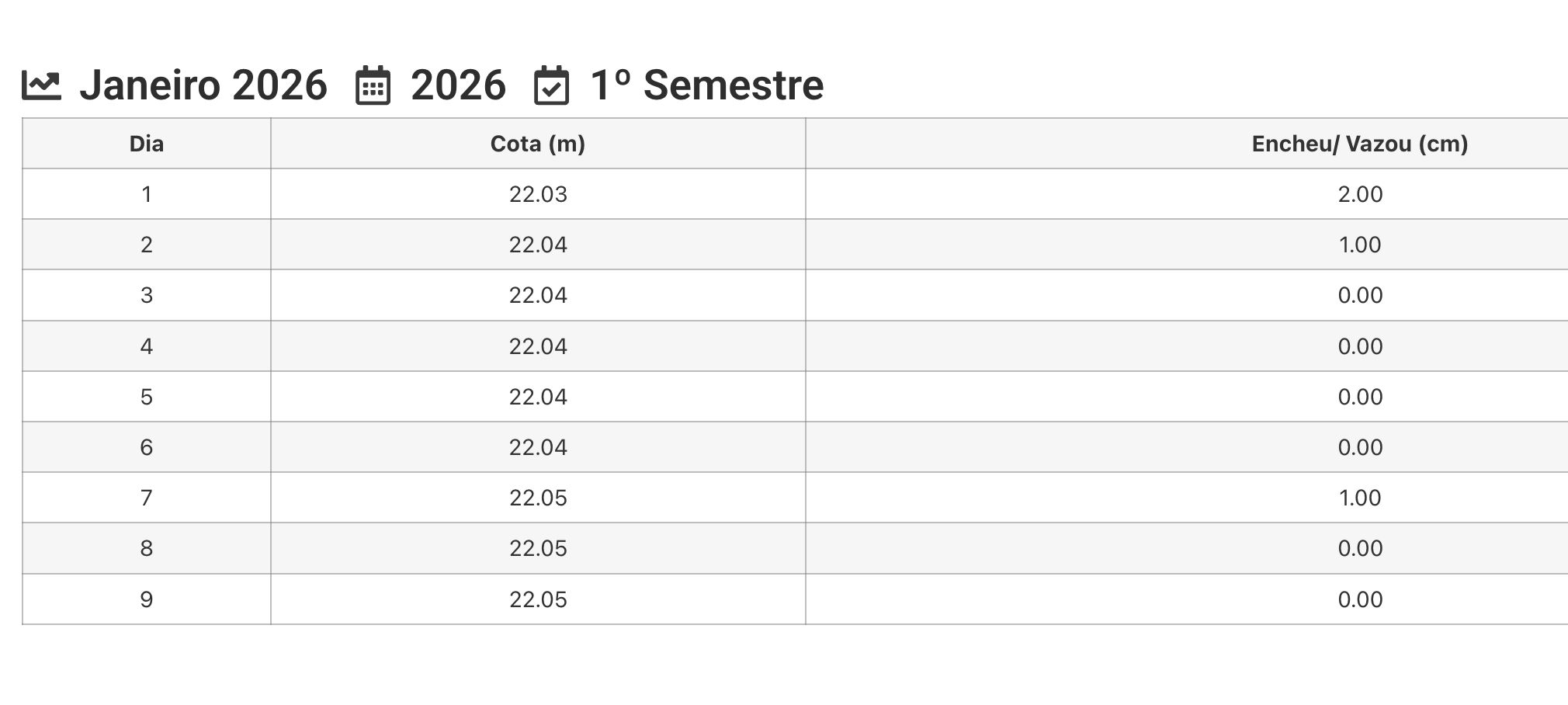Click the 2.00 value in day 1 row
The image size is (1568, 705).
pyautogui.click(x=1360, y=194)
